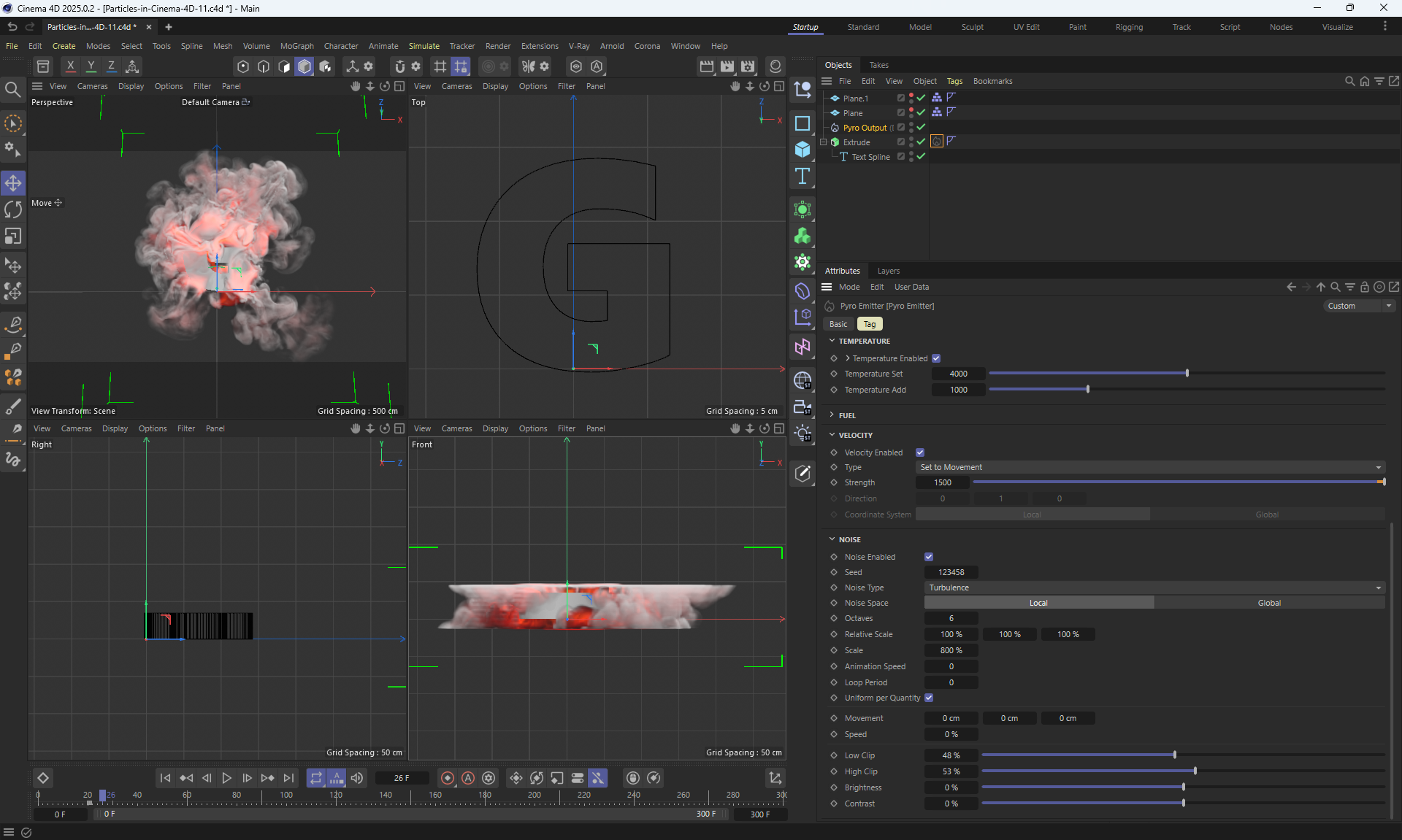Toggle the X axis lock icon
The height and width of the screenshot is (840, 1402).
pyautogui.click(x=70, y=66)
